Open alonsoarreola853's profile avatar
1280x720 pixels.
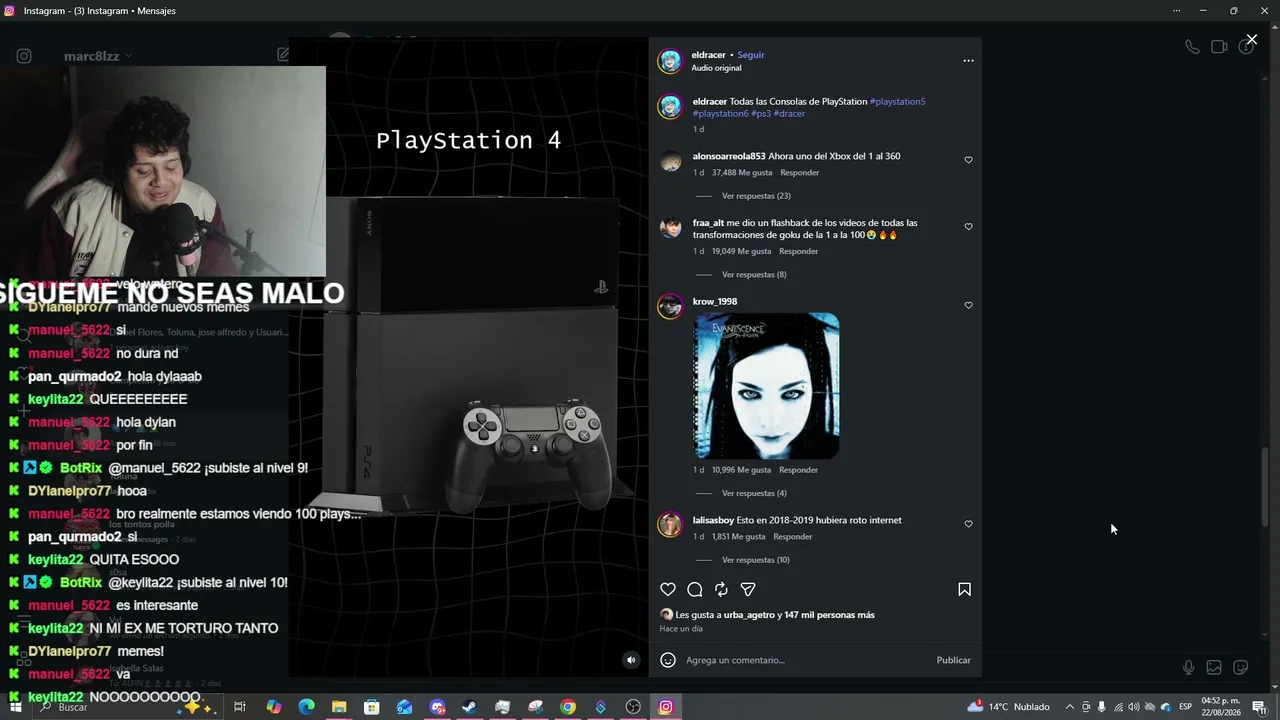(x=670, y=162)
